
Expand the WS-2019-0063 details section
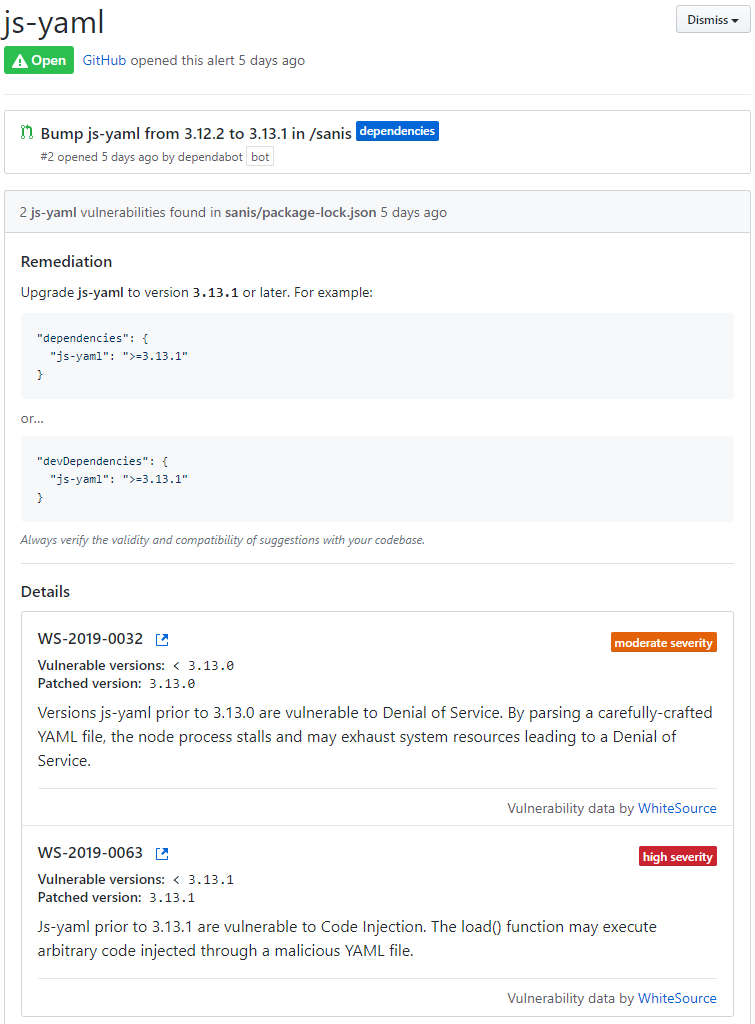coord(90,853)
